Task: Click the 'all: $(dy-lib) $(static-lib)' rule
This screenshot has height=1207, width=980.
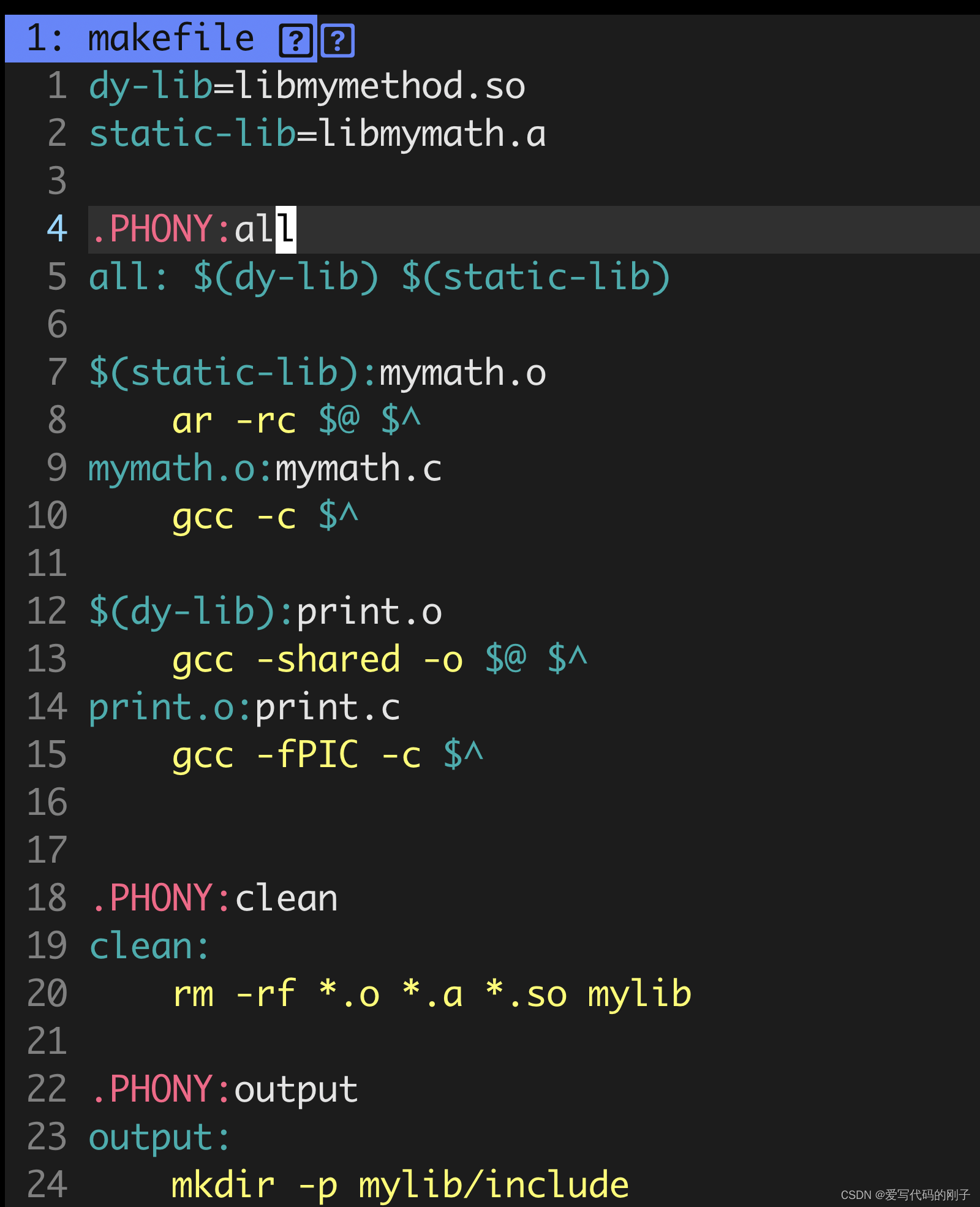Action: (380, 277)
